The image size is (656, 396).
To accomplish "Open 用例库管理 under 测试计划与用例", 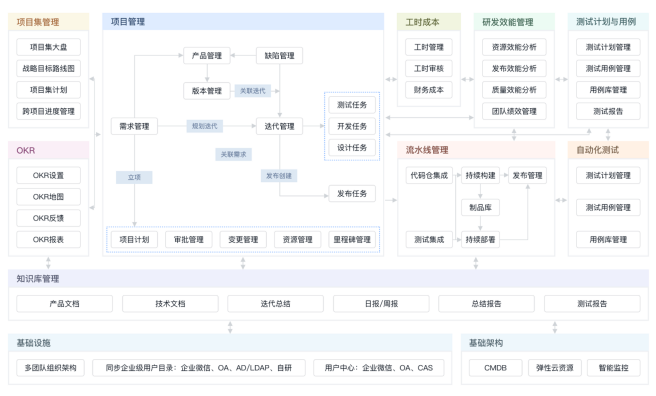I will coord(608,89).
